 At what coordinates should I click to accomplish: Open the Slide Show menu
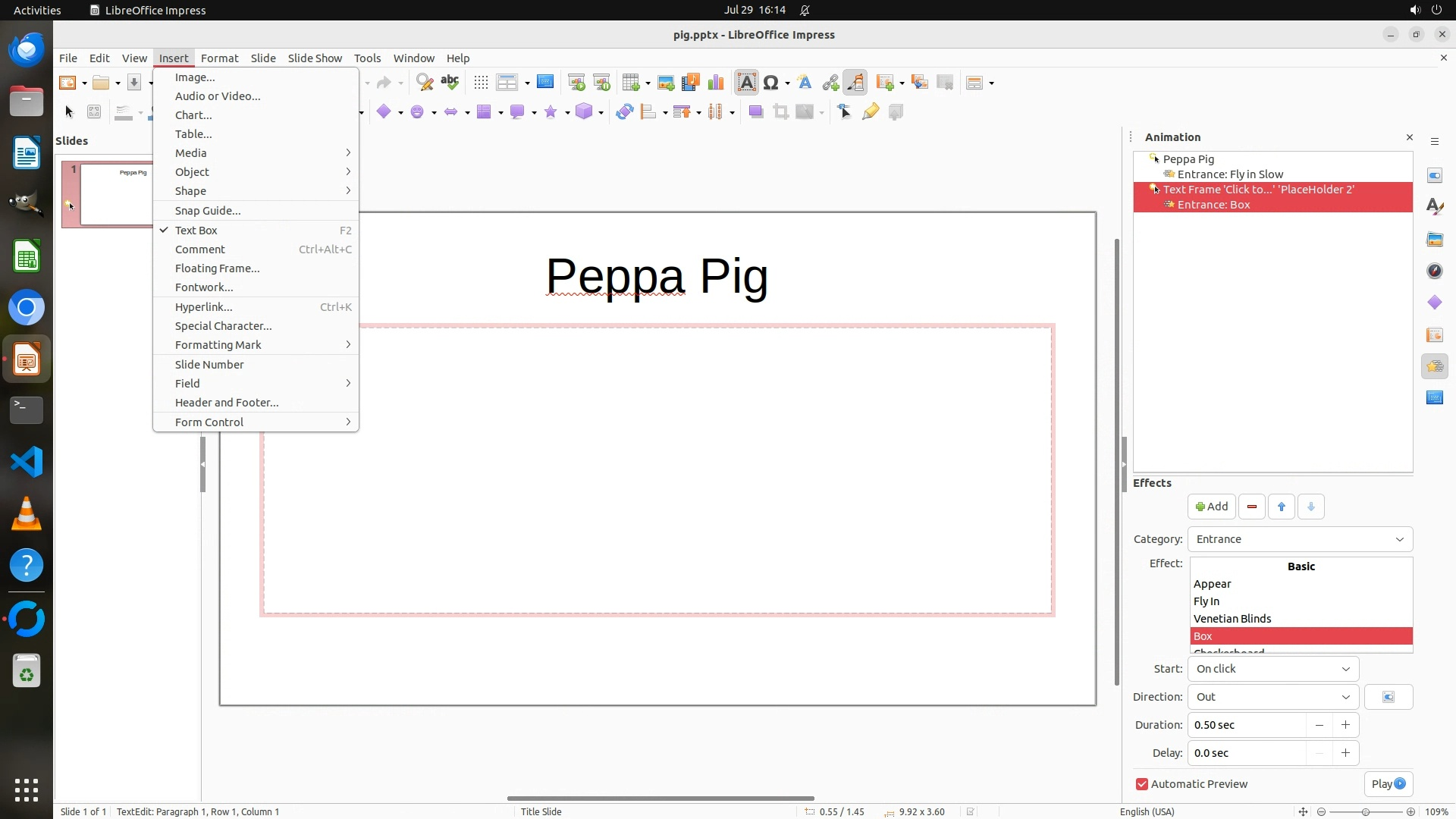[315, 58]
